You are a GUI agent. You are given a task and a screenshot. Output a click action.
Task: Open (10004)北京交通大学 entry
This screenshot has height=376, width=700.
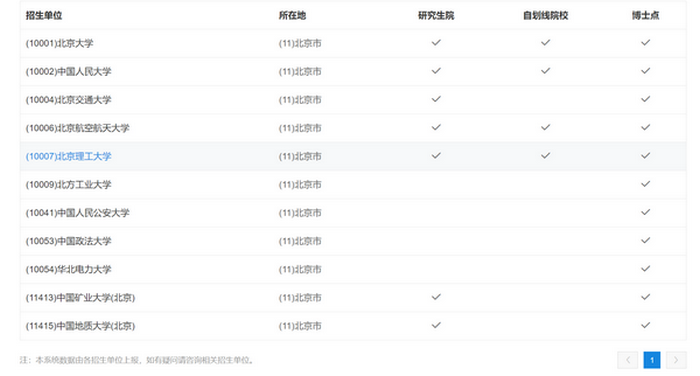point(68,100)
